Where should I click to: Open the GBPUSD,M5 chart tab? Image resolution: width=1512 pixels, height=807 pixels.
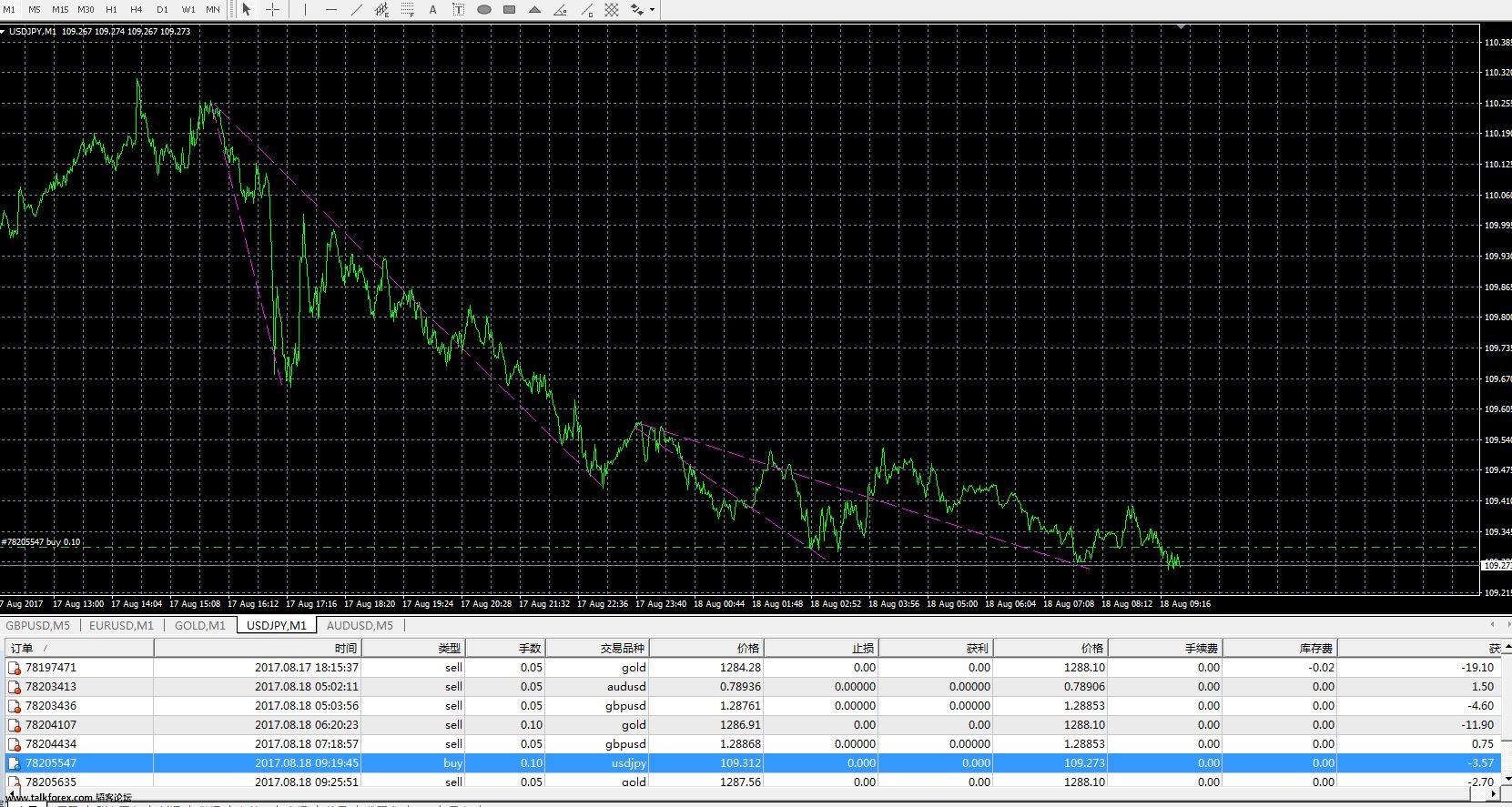[37, 625]
